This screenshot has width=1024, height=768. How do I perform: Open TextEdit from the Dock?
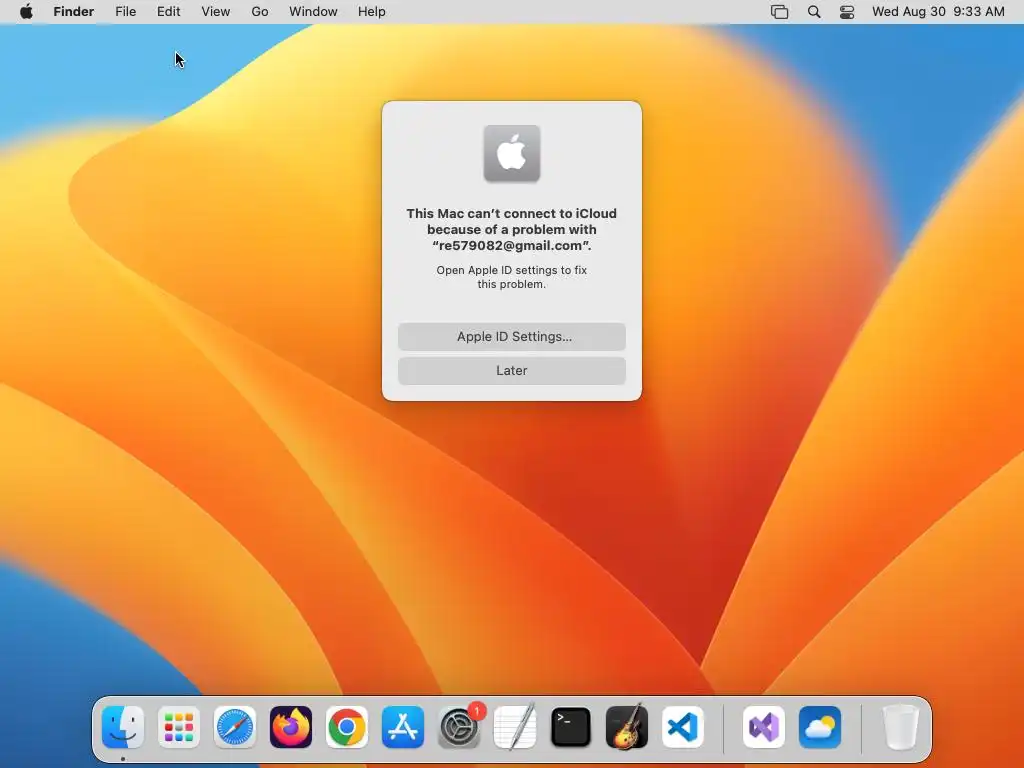click(x=515, y=727)
